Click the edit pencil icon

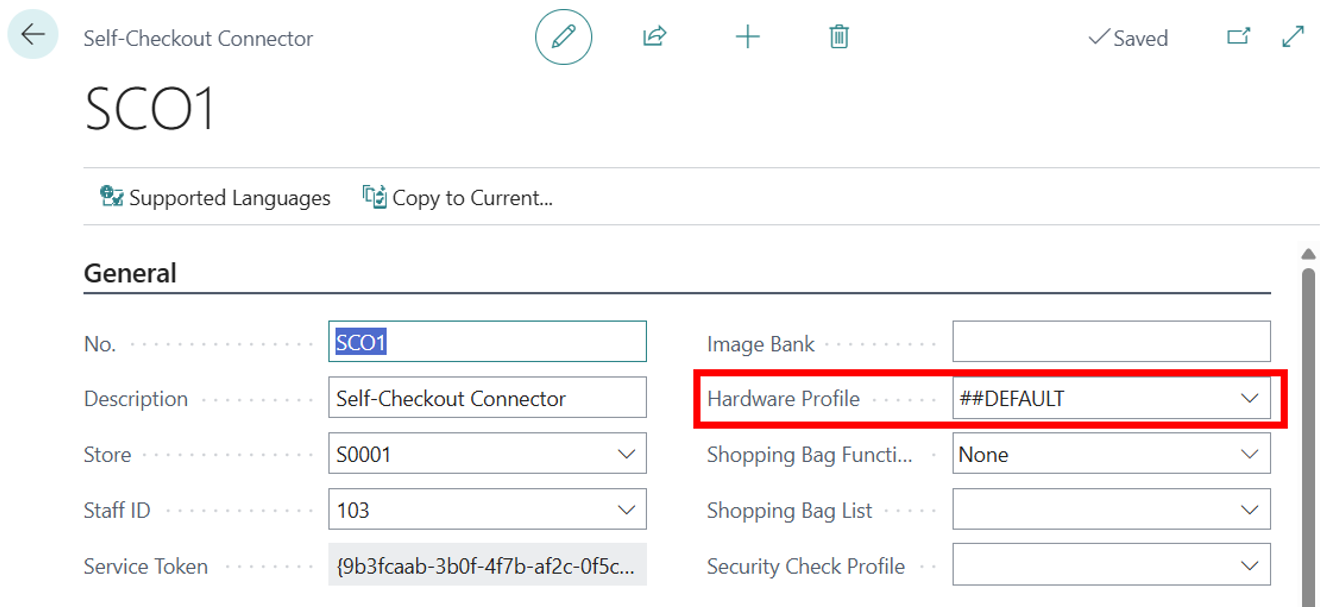(563, 37)
